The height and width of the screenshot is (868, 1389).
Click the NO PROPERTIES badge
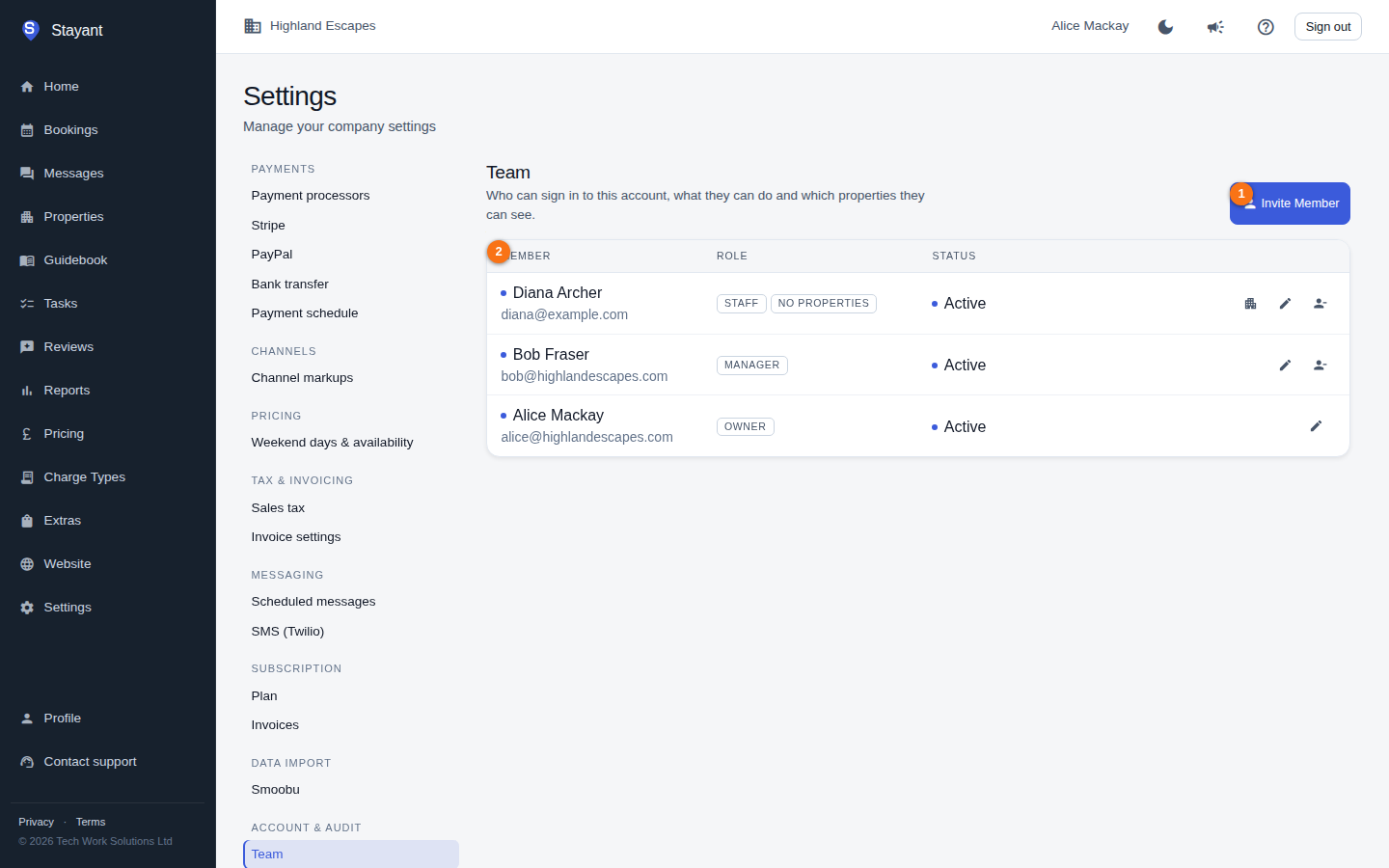coord(824,304)
